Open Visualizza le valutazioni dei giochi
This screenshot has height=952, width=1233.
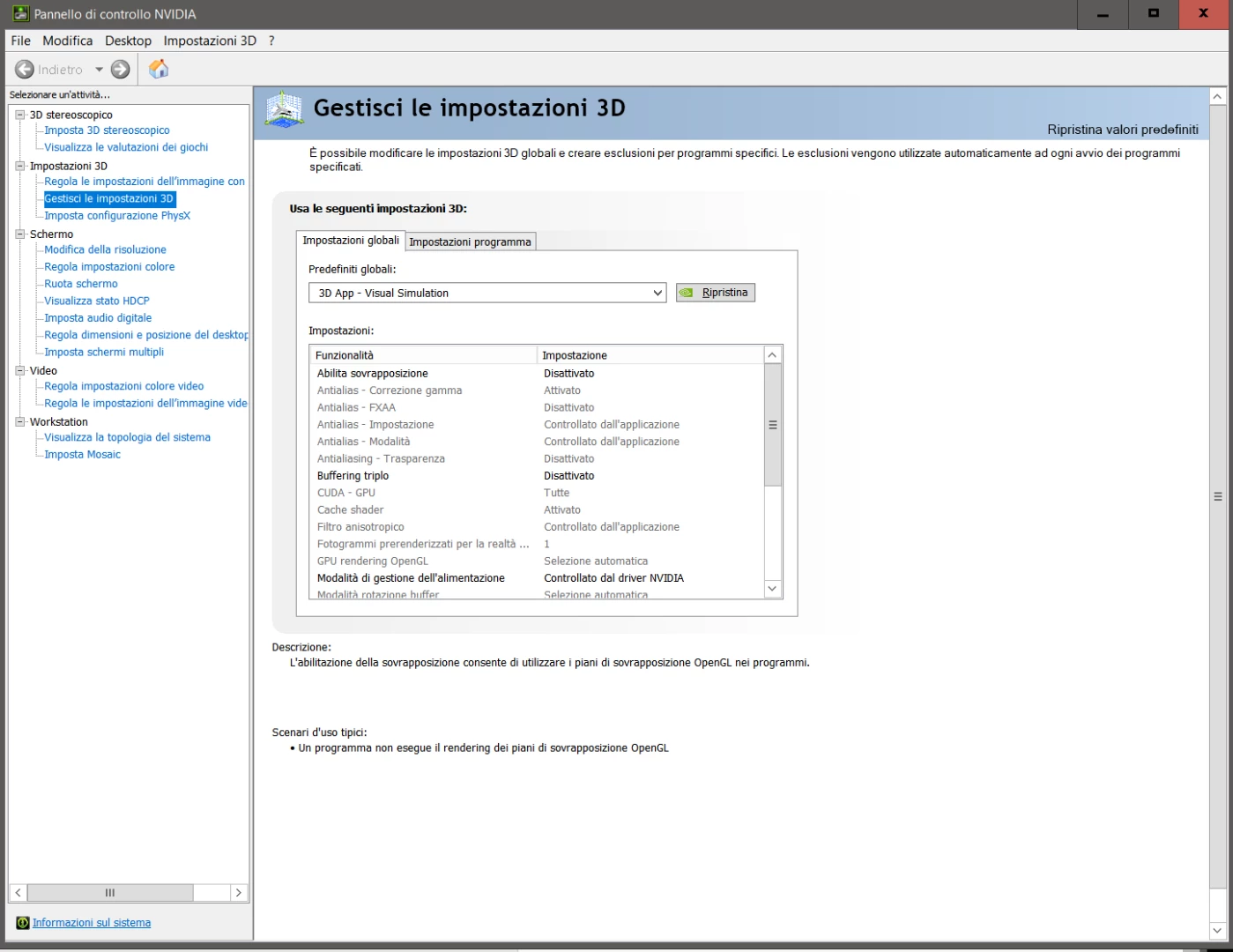[x=126, y=147]
